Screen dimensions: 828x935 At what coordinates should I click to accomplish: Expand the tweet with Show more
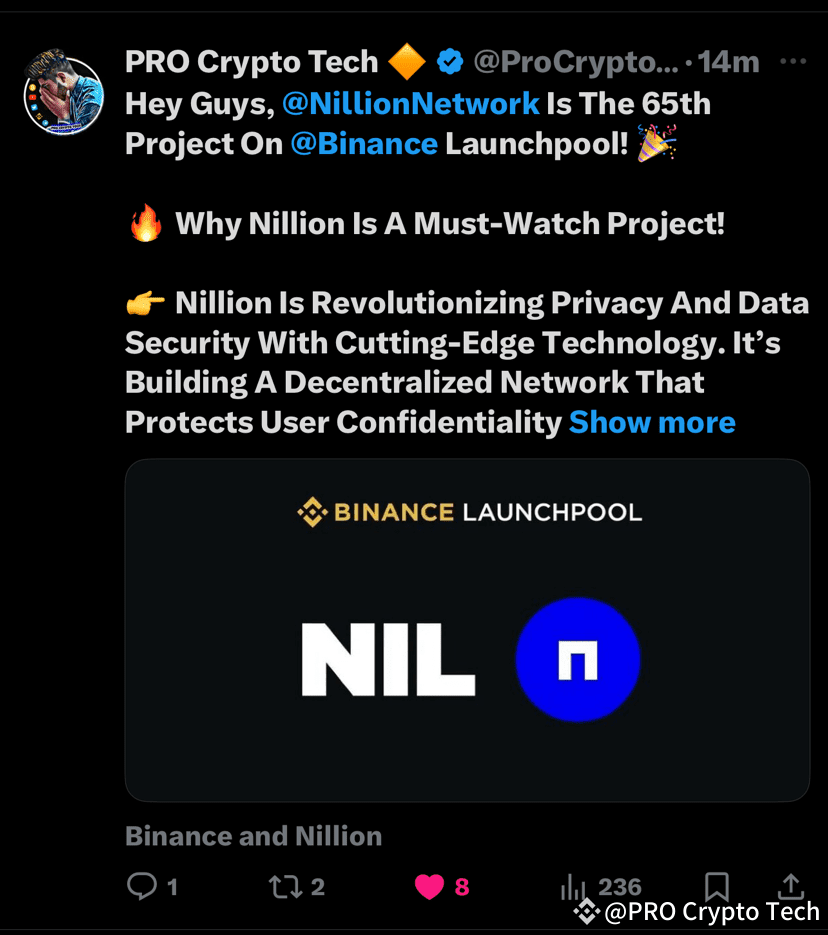652,422
